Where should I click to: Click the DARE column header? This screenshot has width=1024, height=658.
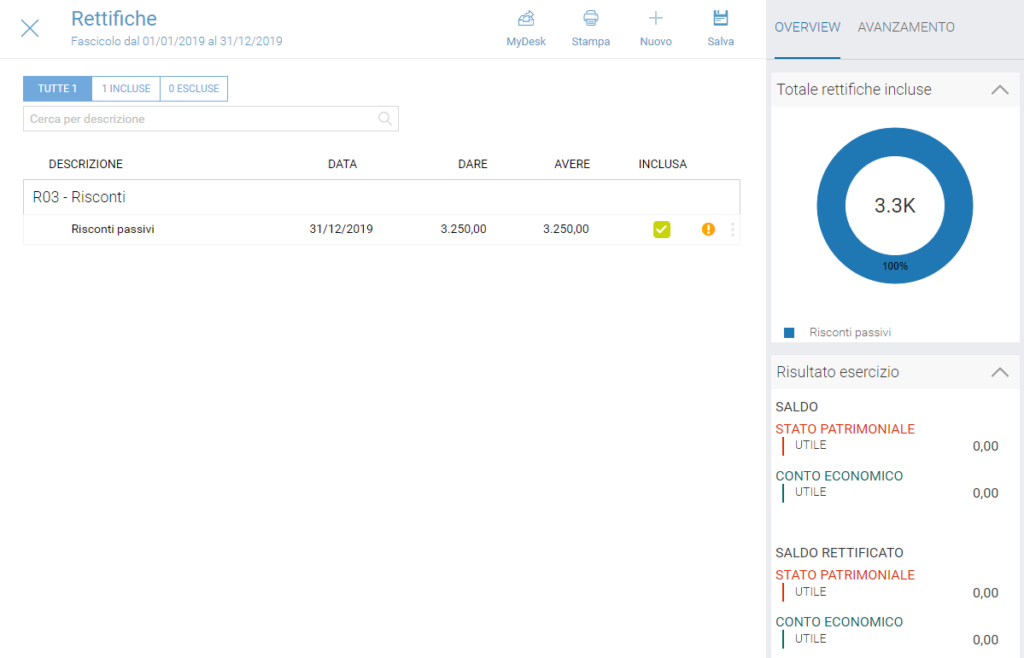473,164
